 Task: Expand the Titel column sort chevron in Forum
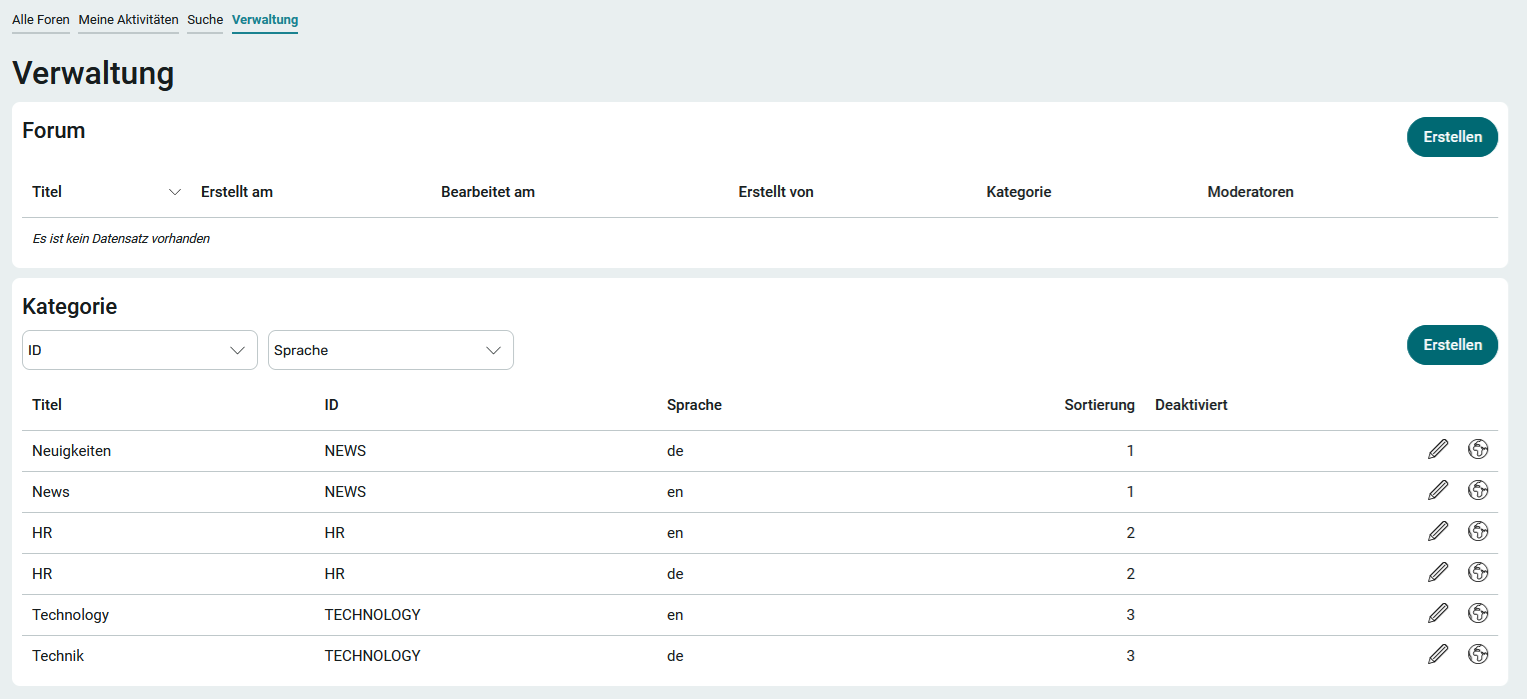pos(176,192)
